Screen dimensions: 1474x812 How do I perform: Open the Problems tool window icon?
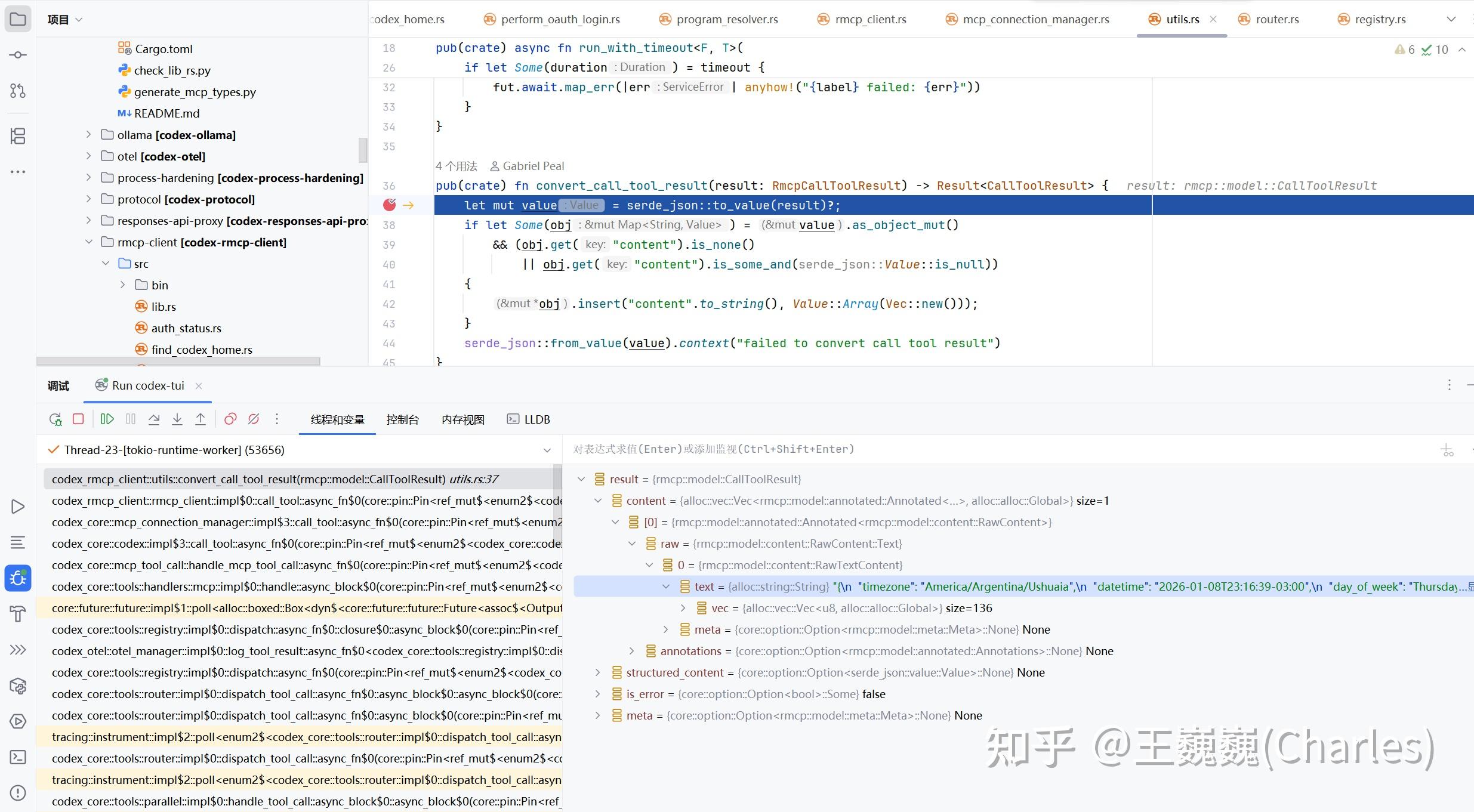[x=18, y=793]
